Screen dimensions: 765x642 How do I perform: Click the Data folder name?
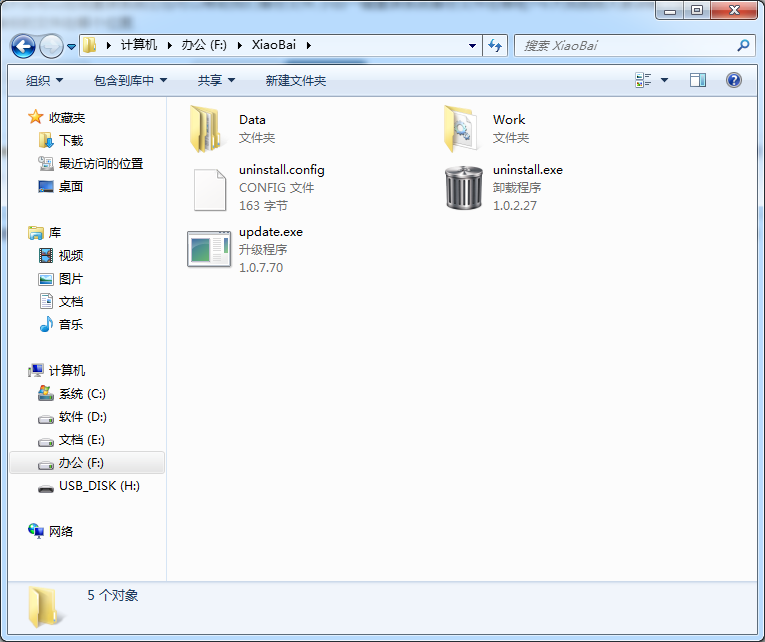252,120
